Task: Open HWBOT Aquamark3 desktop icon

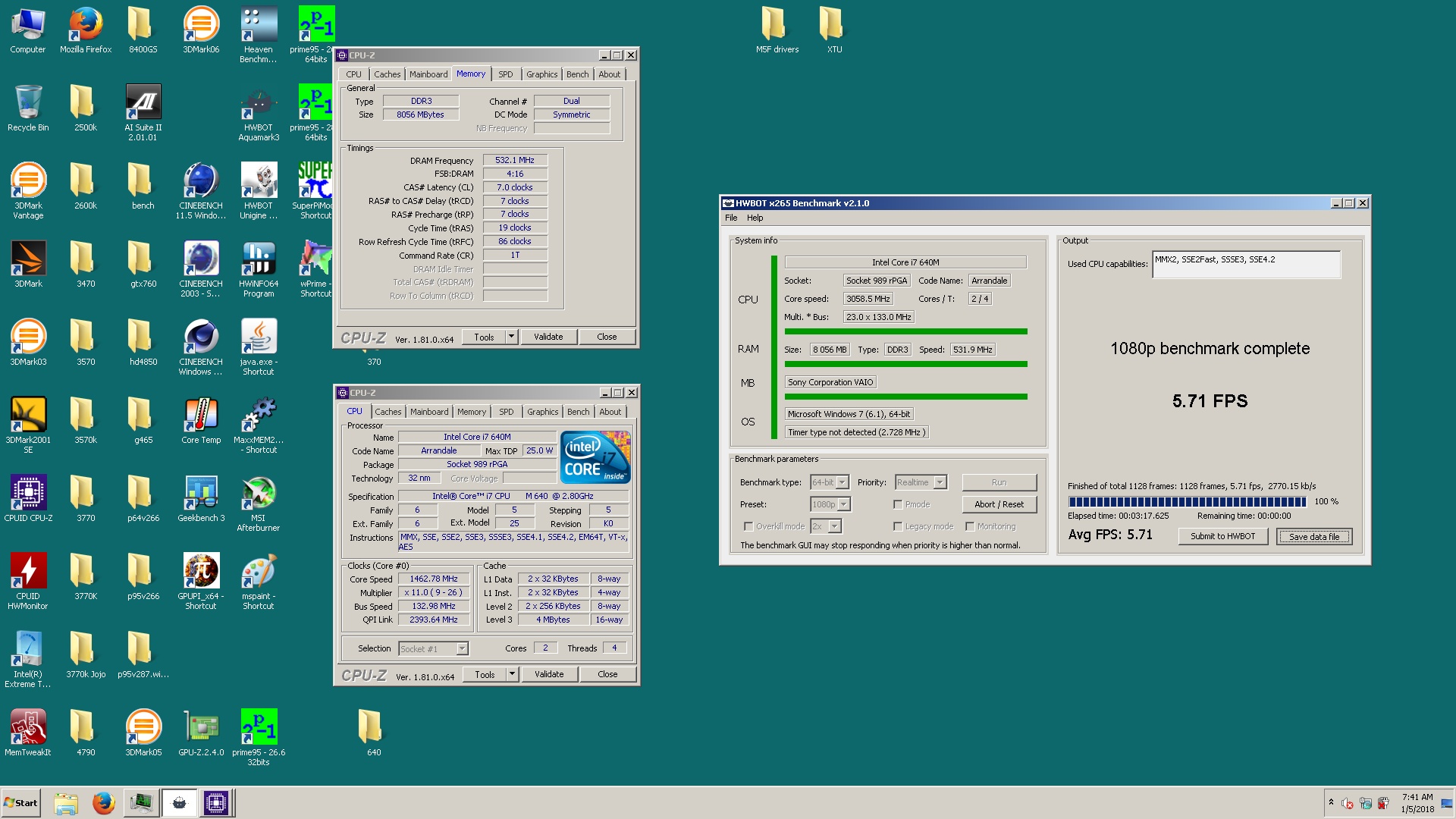Action: (x=259, y=112)
